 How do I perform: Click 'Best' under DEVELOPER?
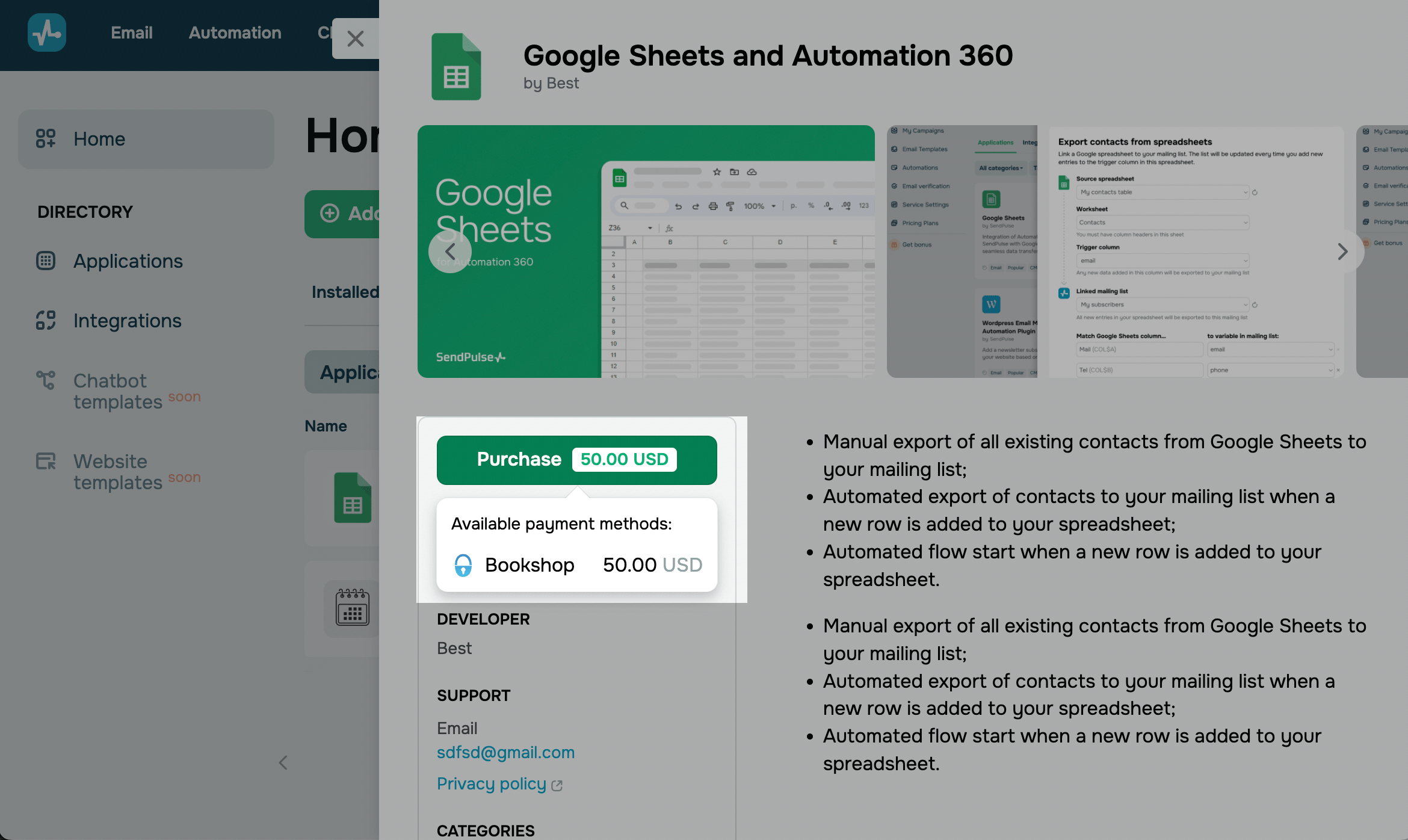click(454, 648)
